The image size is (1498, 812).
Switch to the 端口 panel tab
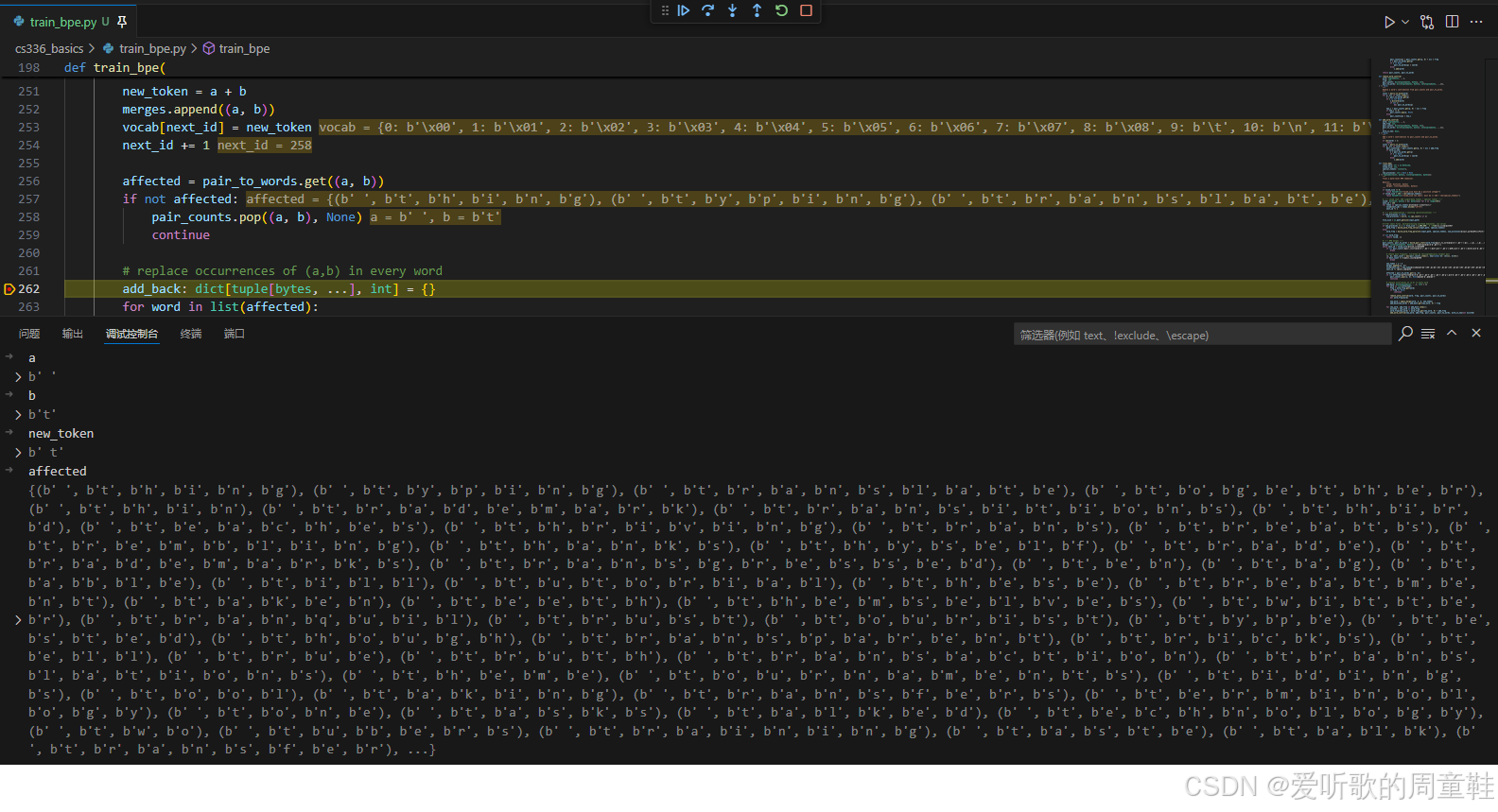[235, 334]
